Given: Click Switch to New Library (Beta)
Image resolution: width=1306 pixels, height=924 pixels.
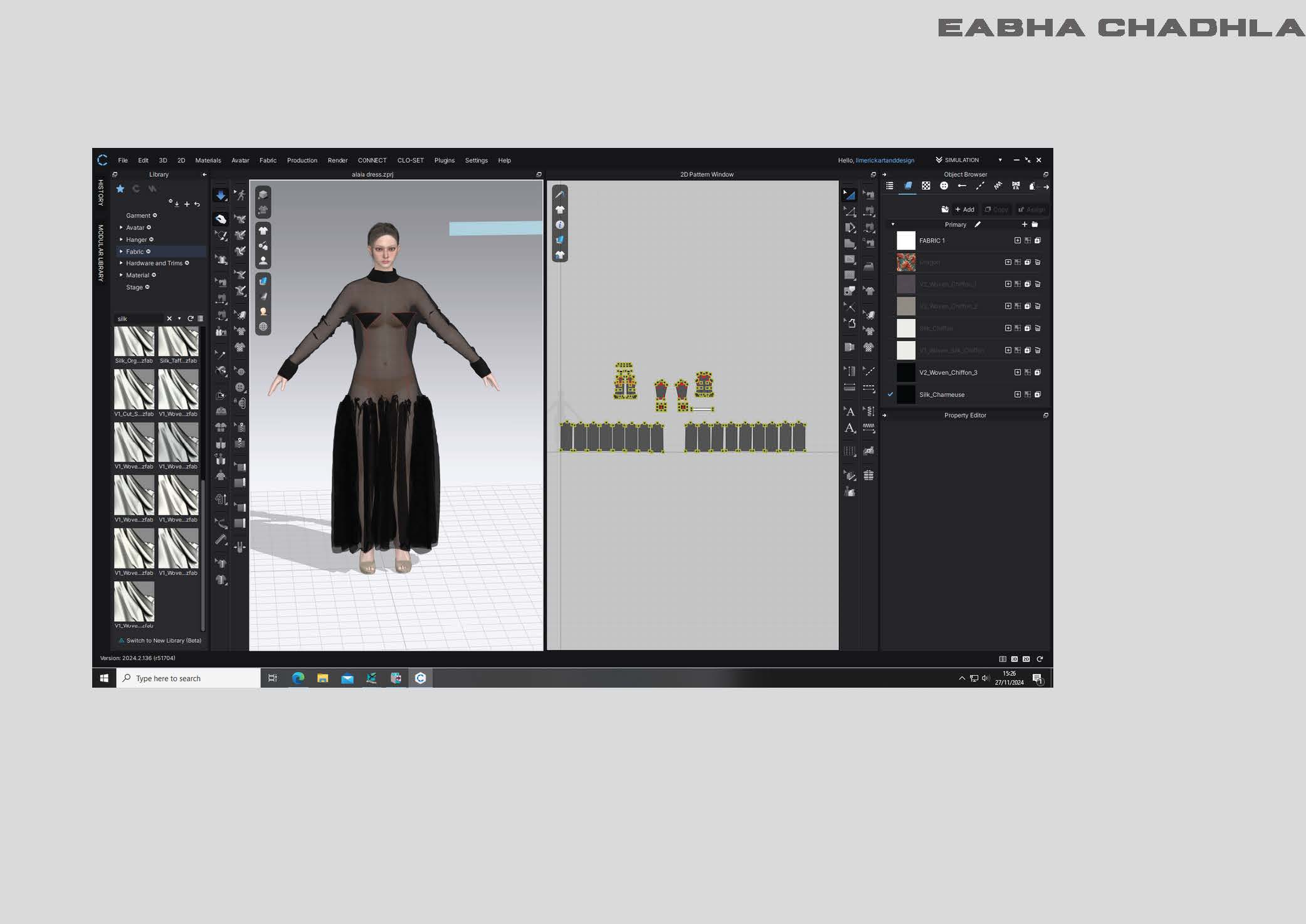Looking at the screenshot, I should click(163, 641).
